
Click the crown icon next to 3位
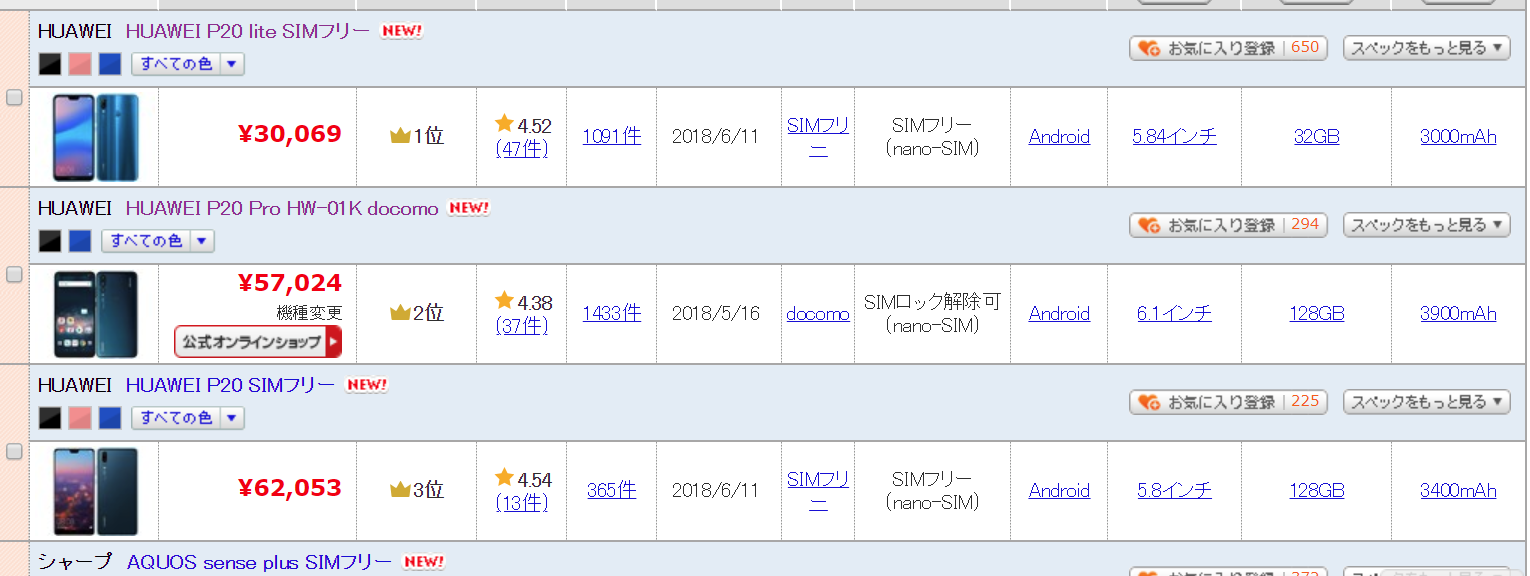click(400, 490)
